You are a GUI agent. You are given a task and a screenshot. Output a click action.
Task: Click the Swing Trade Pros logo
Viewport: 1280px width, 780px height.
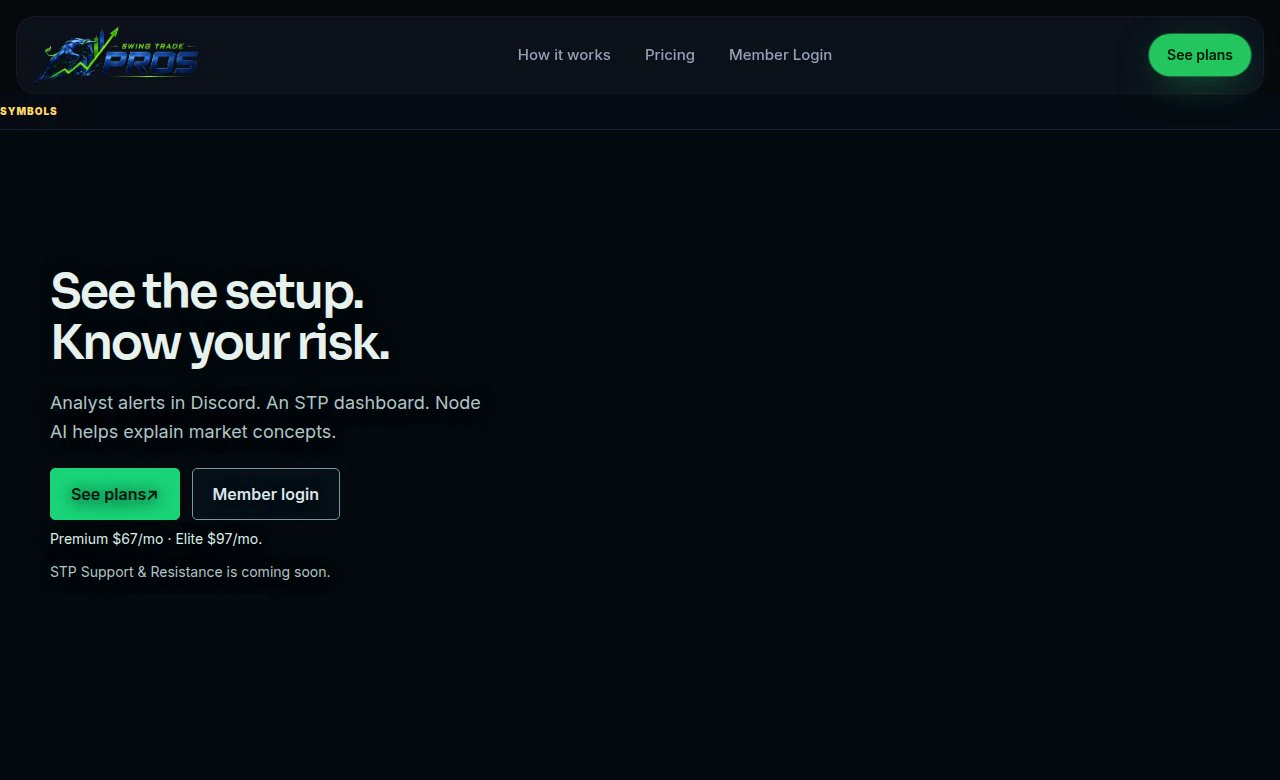click(x=117, y=54)
